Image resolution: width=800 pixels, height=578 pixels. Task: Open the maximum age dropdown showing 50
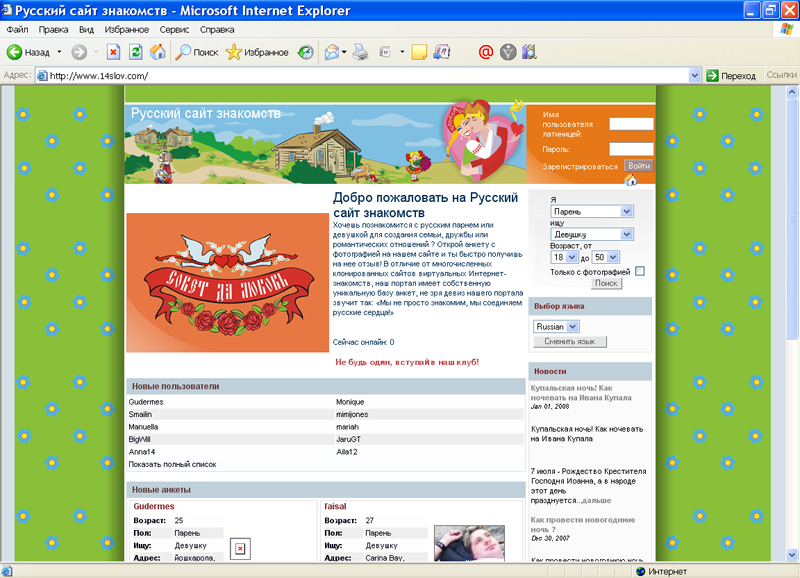click(x=605, y=257)
